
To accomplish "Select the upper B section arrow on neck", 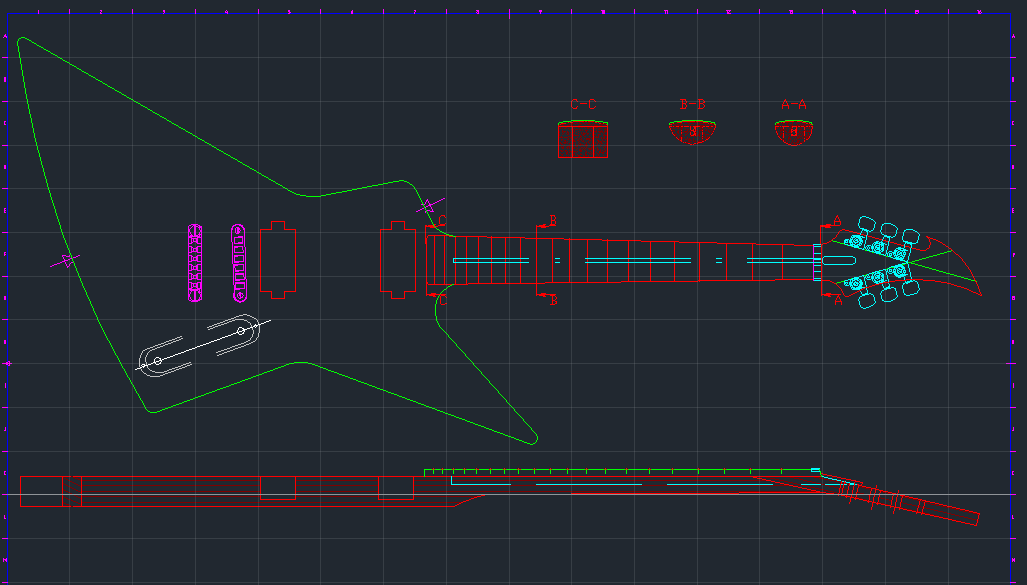I will tap(545, 223).
